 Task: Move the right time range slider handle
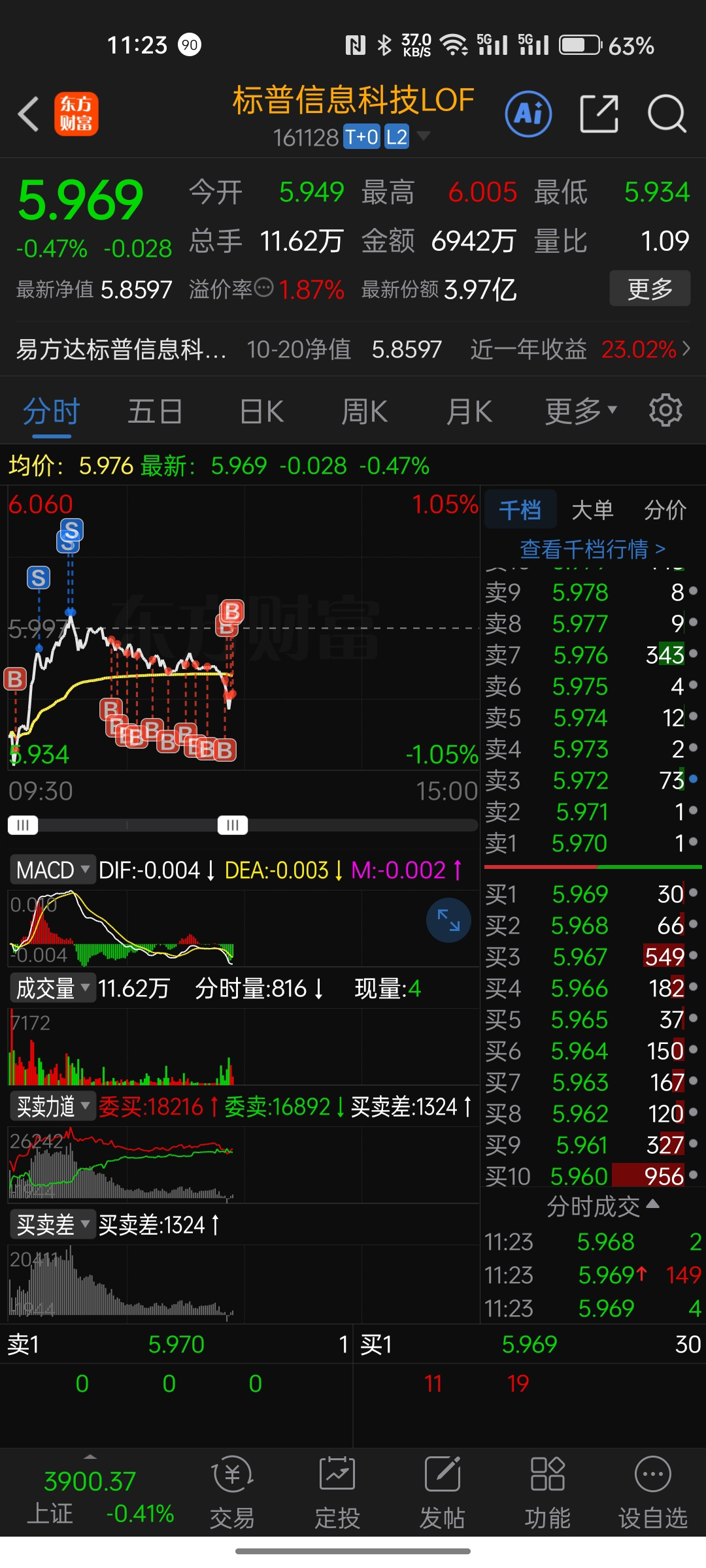pyautogui.click(x=233, y=825)
